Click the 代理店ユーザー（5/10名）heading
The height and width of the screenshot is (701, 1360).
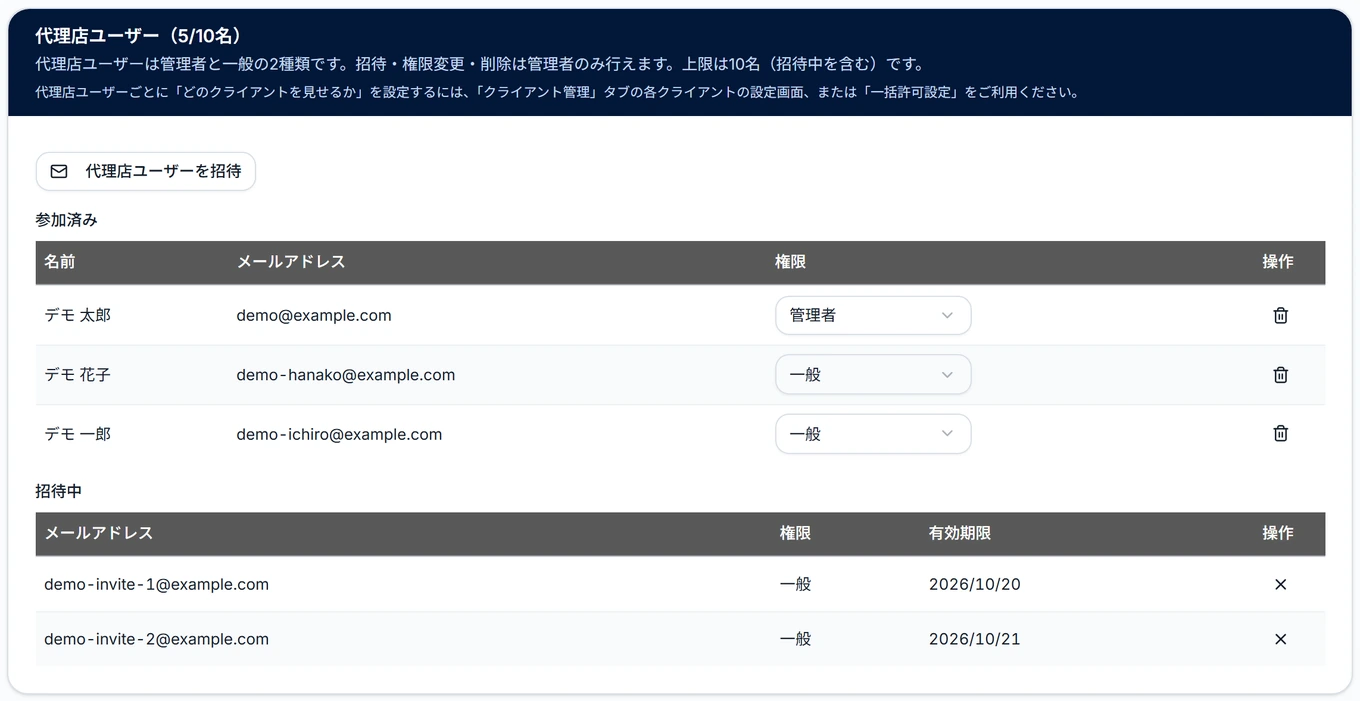139,36
